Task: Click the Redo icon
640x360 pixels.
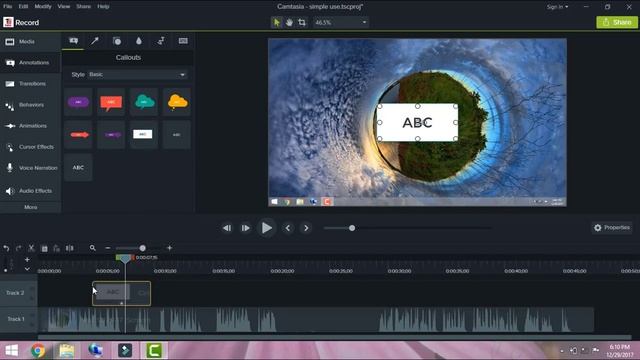Action: [x=18, y=248]
